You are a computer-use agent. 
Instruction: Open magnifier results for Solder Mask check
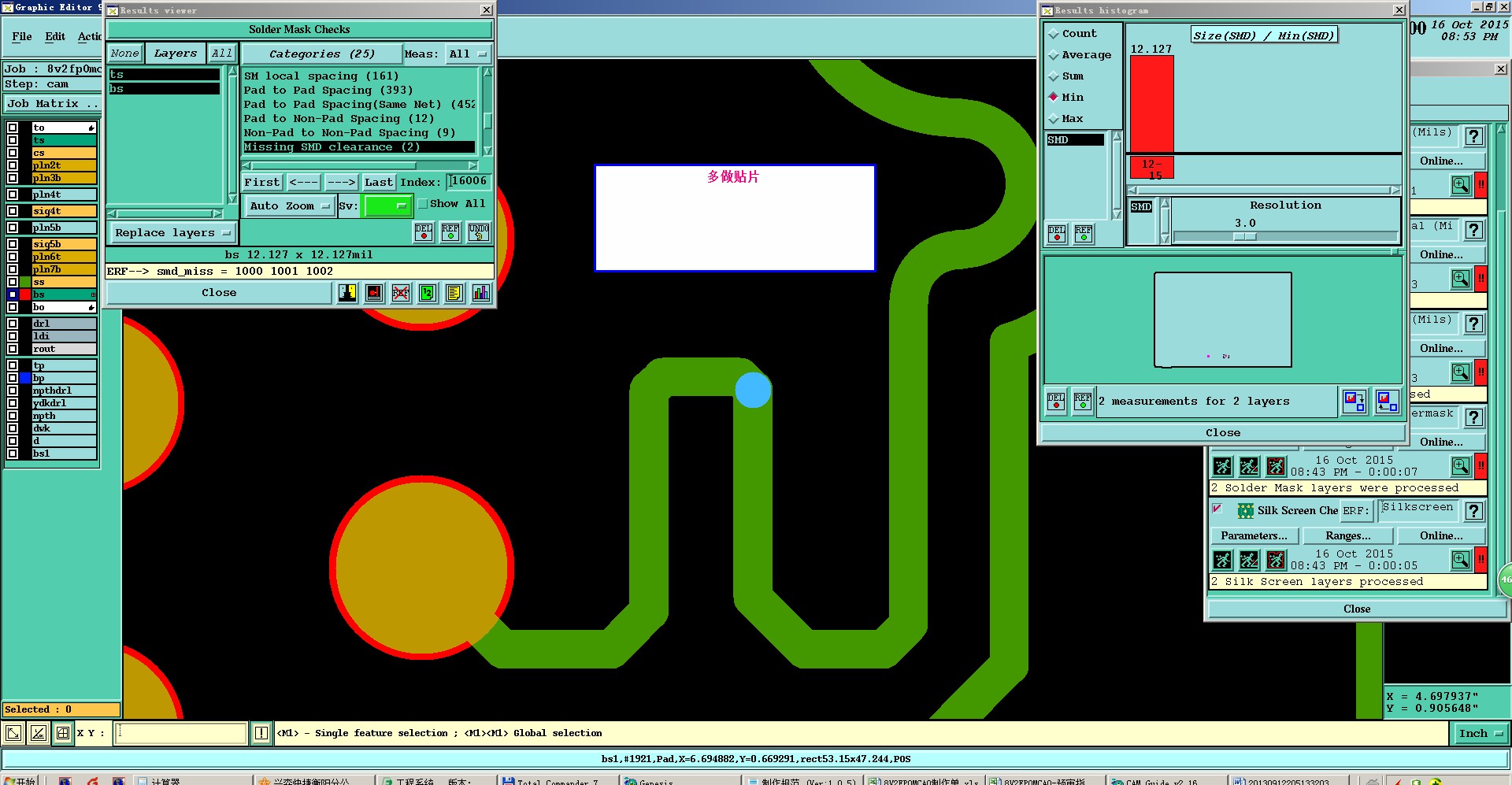pos(1461,466)
